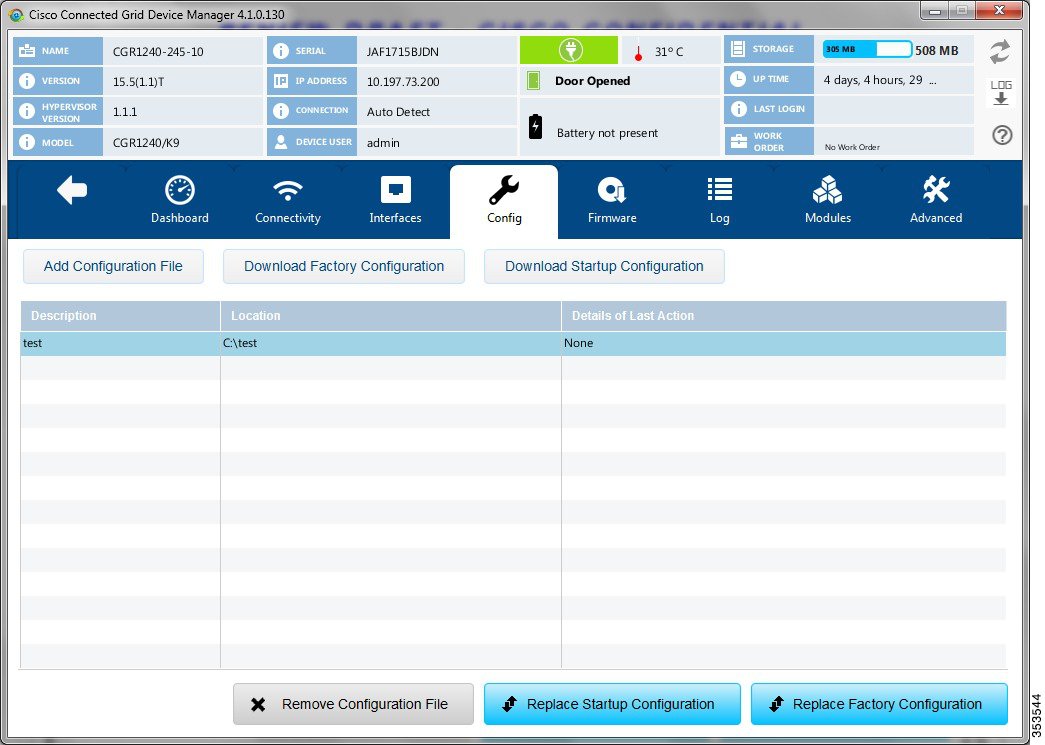Image resolution: width=1045 pixels, height=745 pixels.
Task: Open help via question mark icon
Action: 1002,135
